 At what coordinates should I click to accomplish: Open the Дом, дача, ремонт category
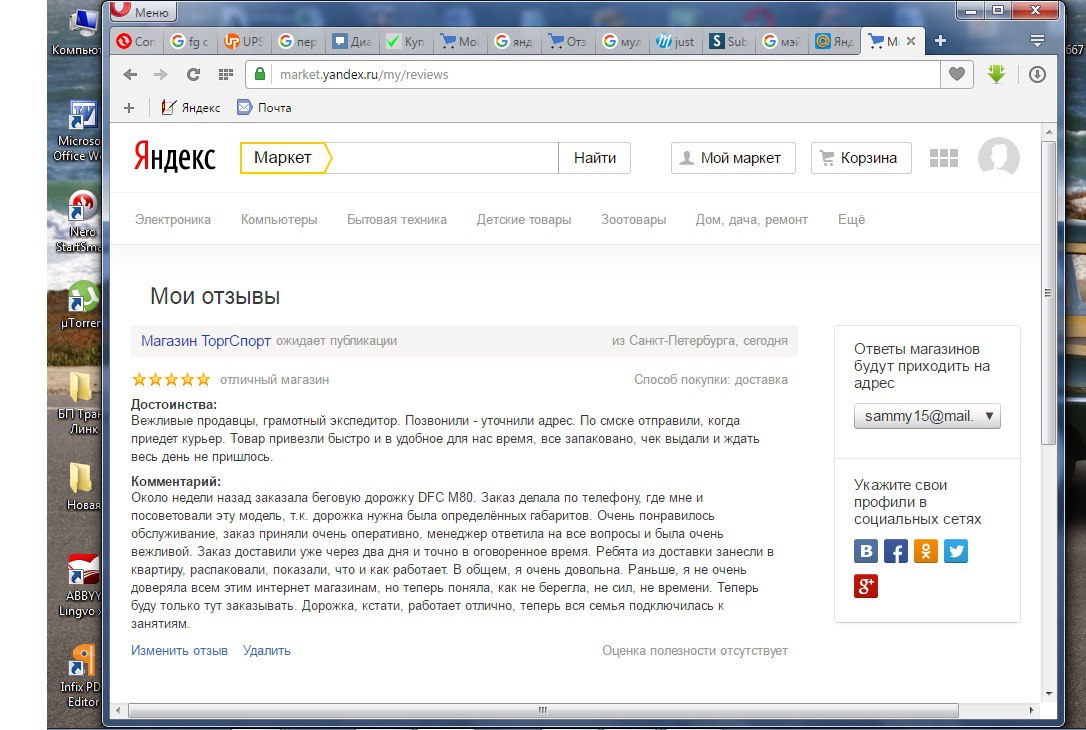pos(751,220)
